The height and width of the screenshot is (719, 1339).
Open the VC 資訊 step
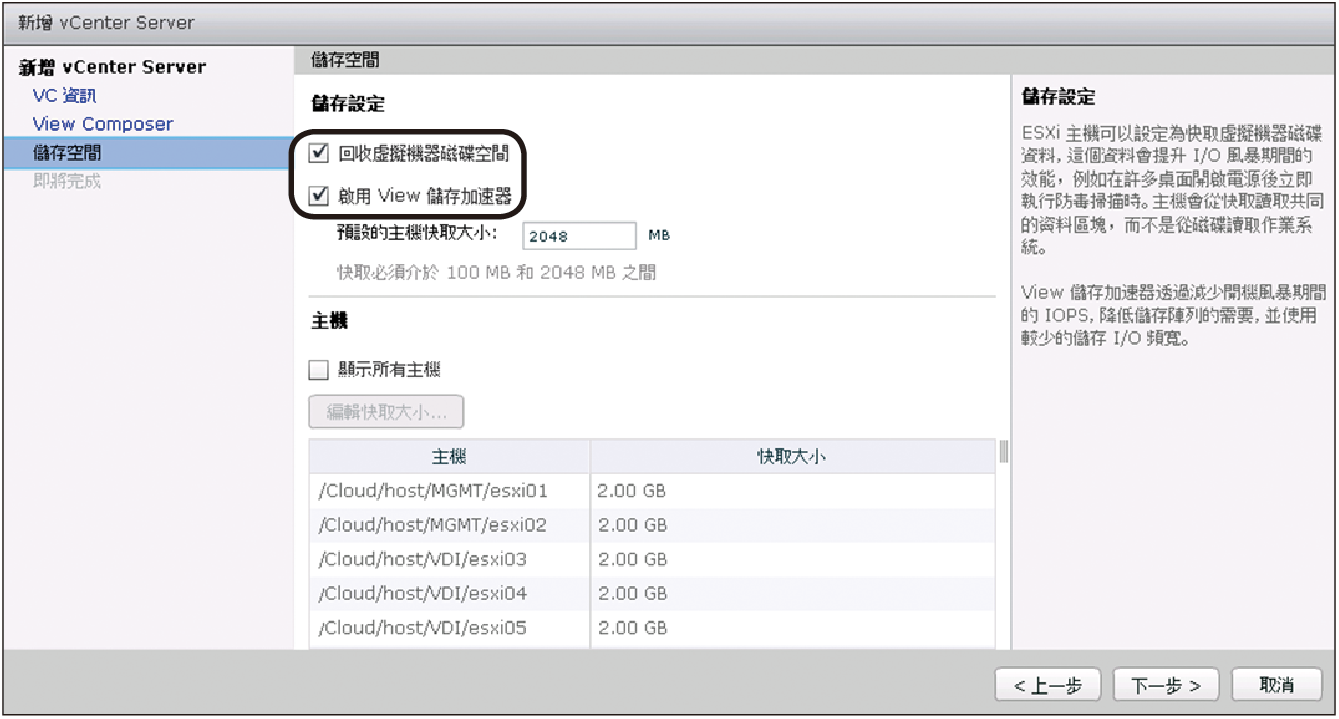click(64, 96)
